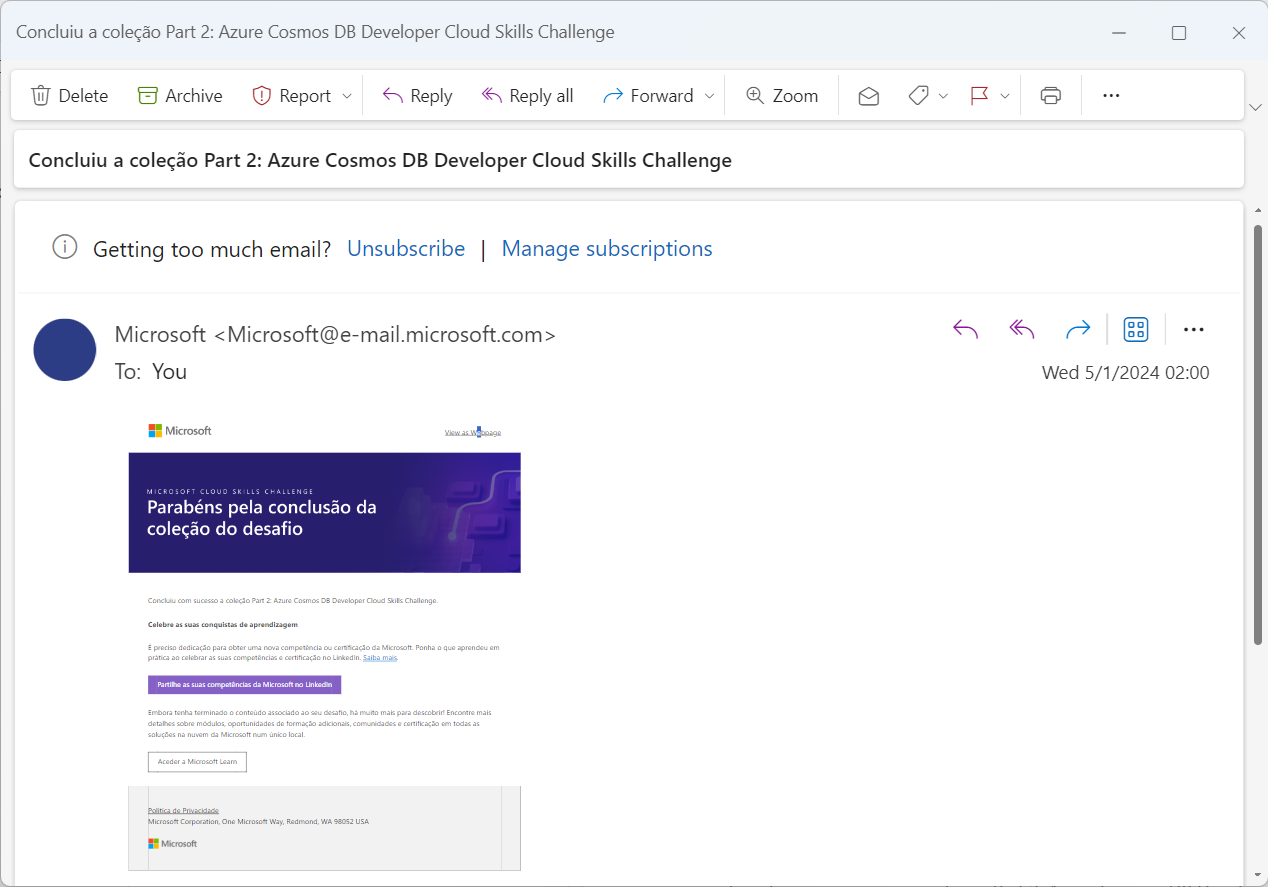Click Partilhe as suas competências LinkedIn button
This screenshot has height=887, width=1268.
[244, 684]
